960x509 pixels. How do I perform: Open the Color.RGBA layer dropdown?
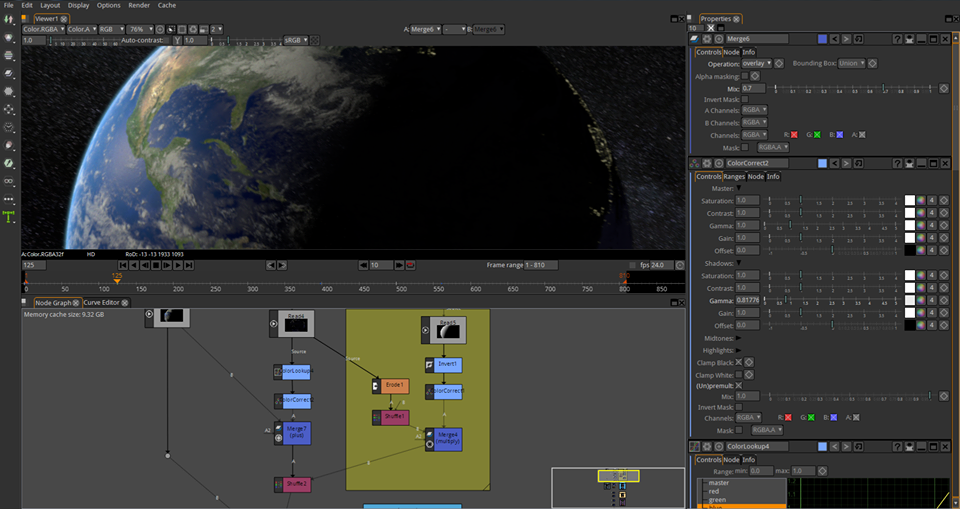[43, 29]
